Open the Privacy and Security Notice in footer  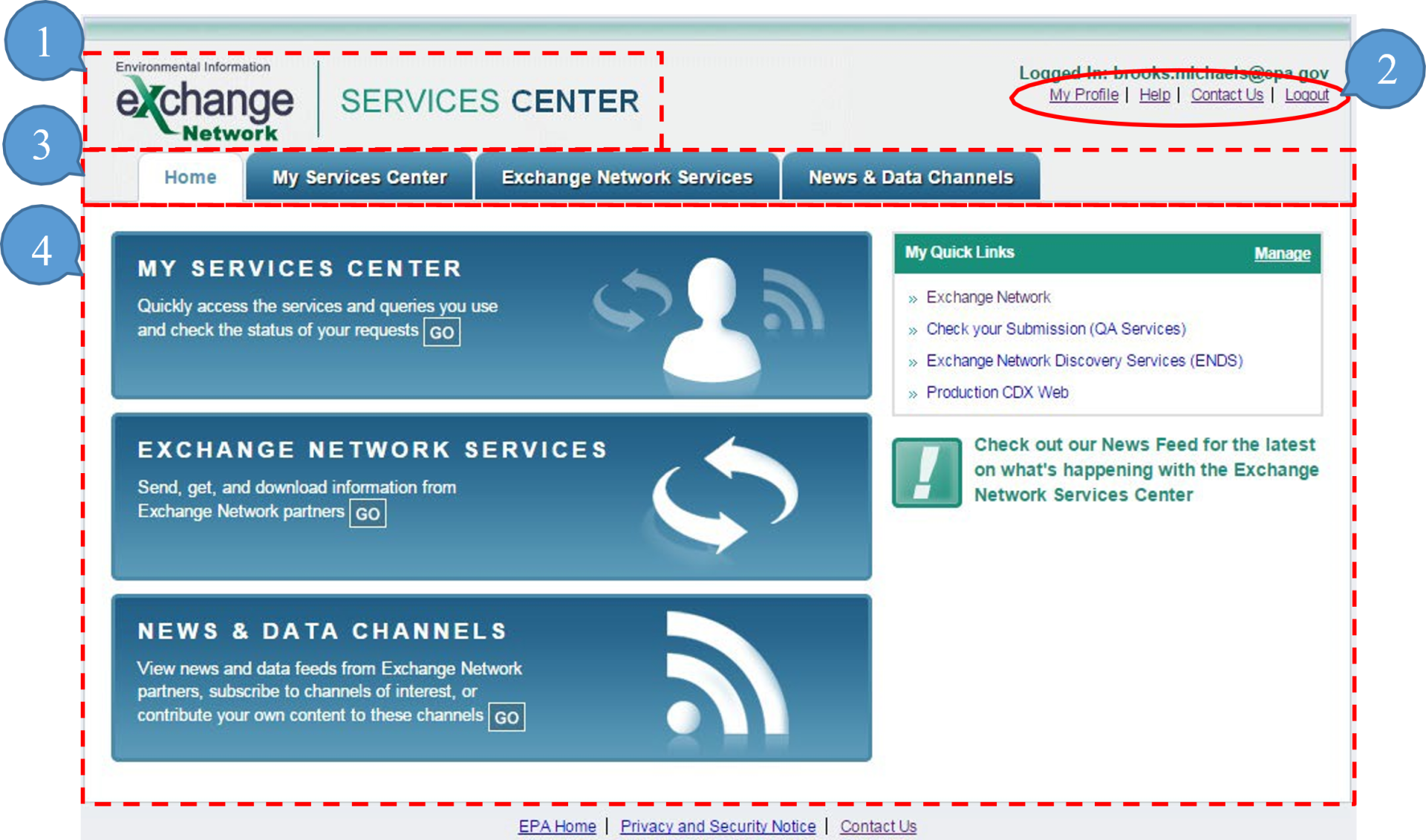pyautogui.click(x=717, y=825)
